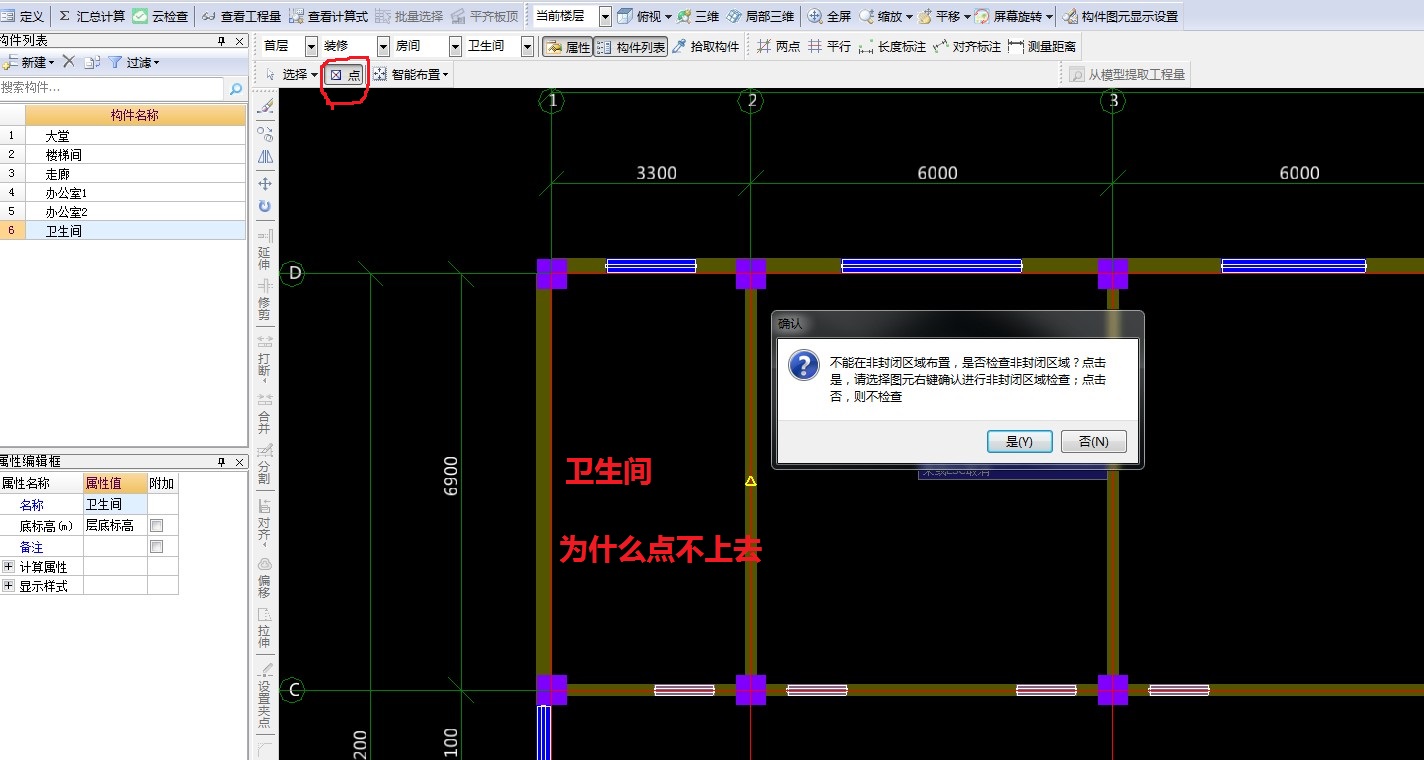Activate 拾取构件 pick component tool
The height and width of the screenshot is (760, 1424).
[x=706, y=46]
